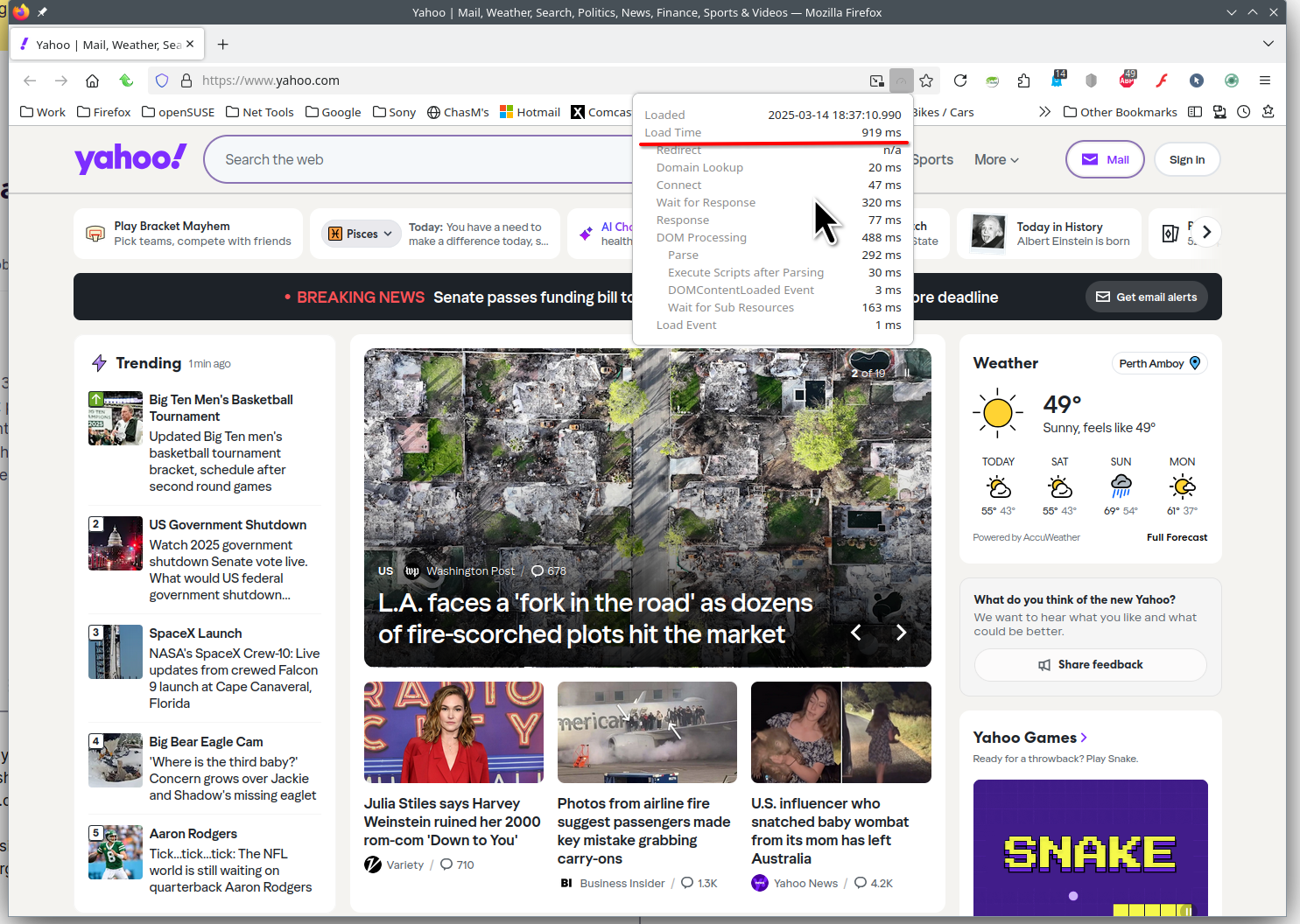Click the Flash extension icon

tap(1162, 80)
